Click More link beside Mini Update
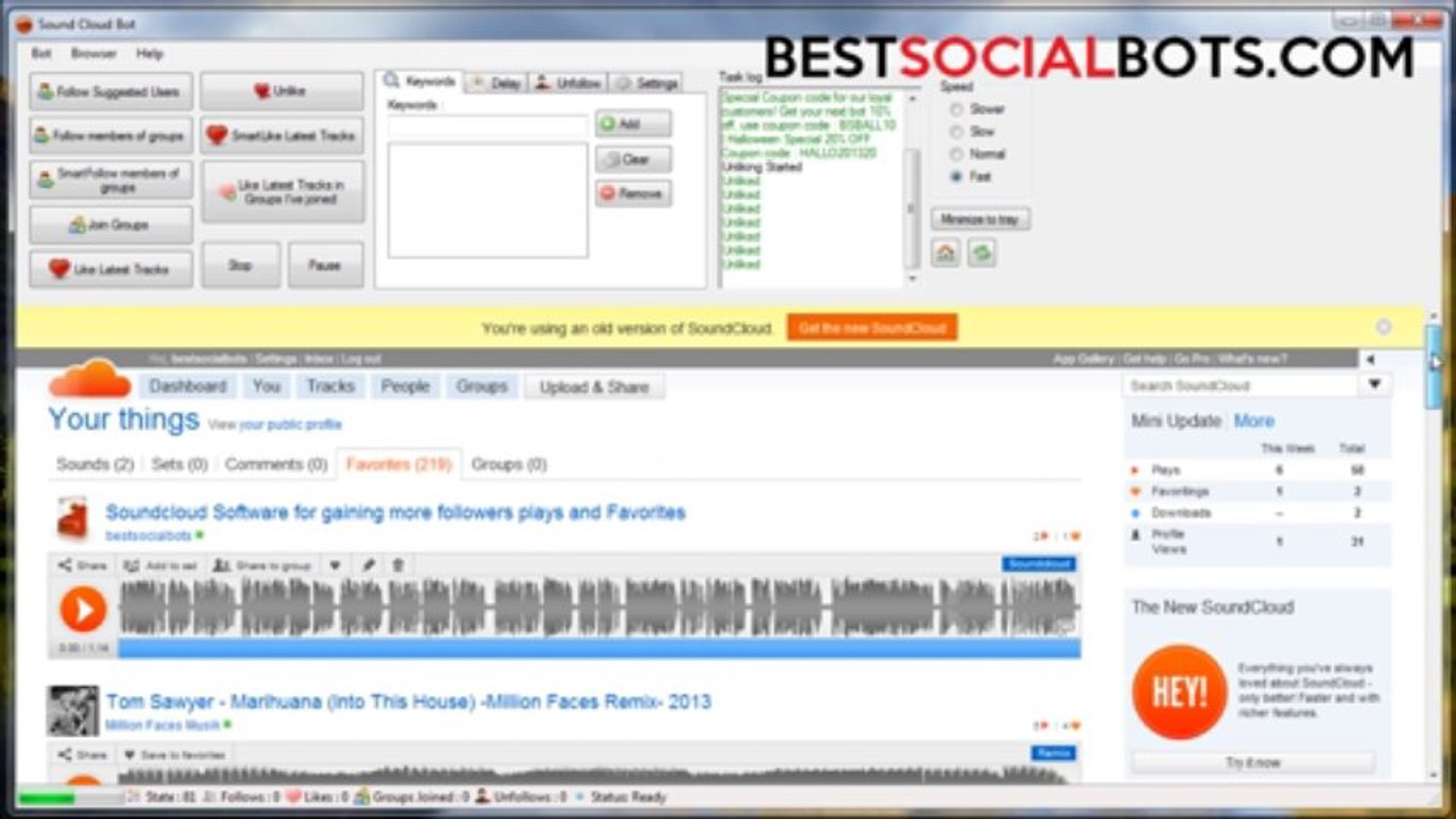This screenshot has height=819, width=1456. pos(1253,421)
